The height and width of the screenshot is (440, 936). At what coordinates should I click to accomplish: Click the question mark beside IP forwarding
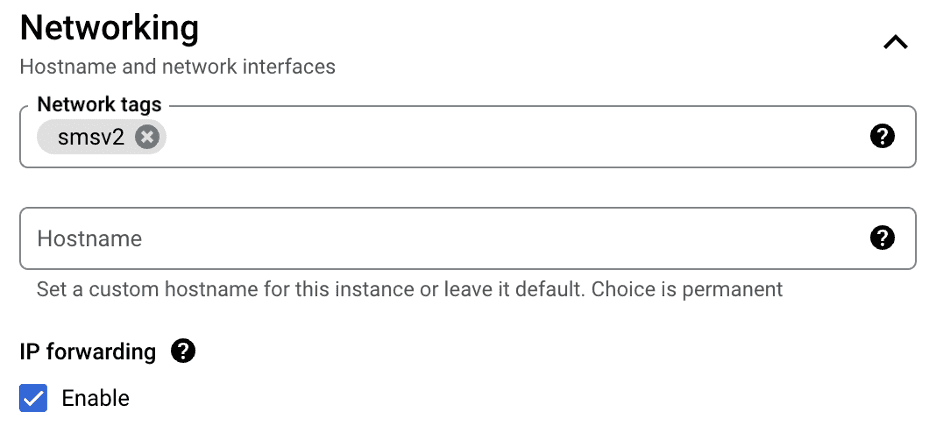point(183,351)
